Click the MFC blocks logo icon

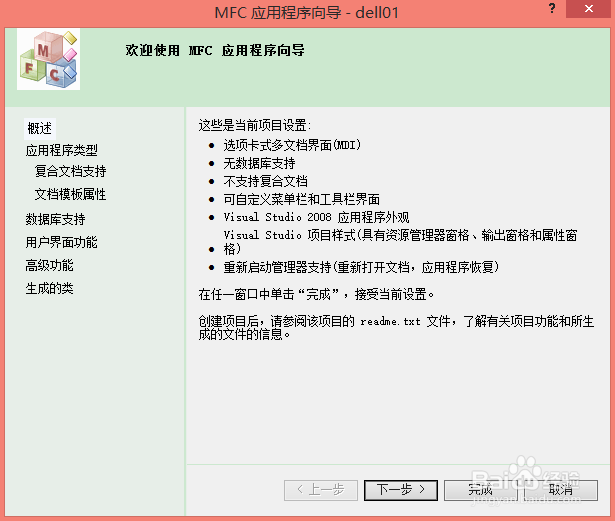(x=49, y=59)
